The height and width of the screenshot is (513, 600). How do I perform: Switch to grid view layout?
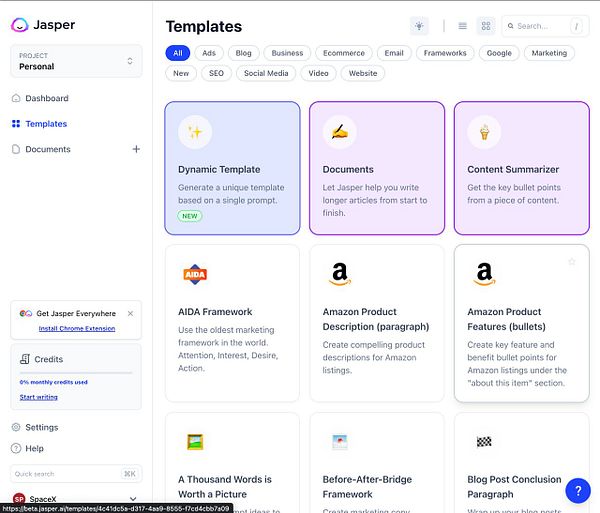[x=486, y=26]
